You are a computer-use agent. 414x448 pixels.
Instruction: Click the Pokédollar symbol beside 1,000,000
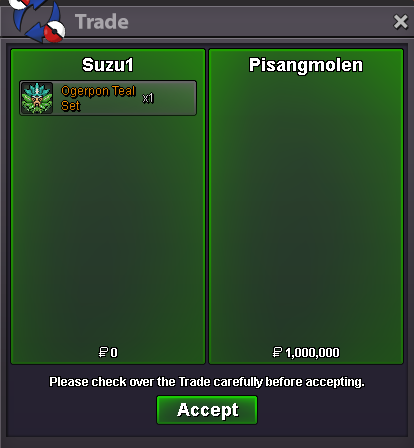point(277,352)
